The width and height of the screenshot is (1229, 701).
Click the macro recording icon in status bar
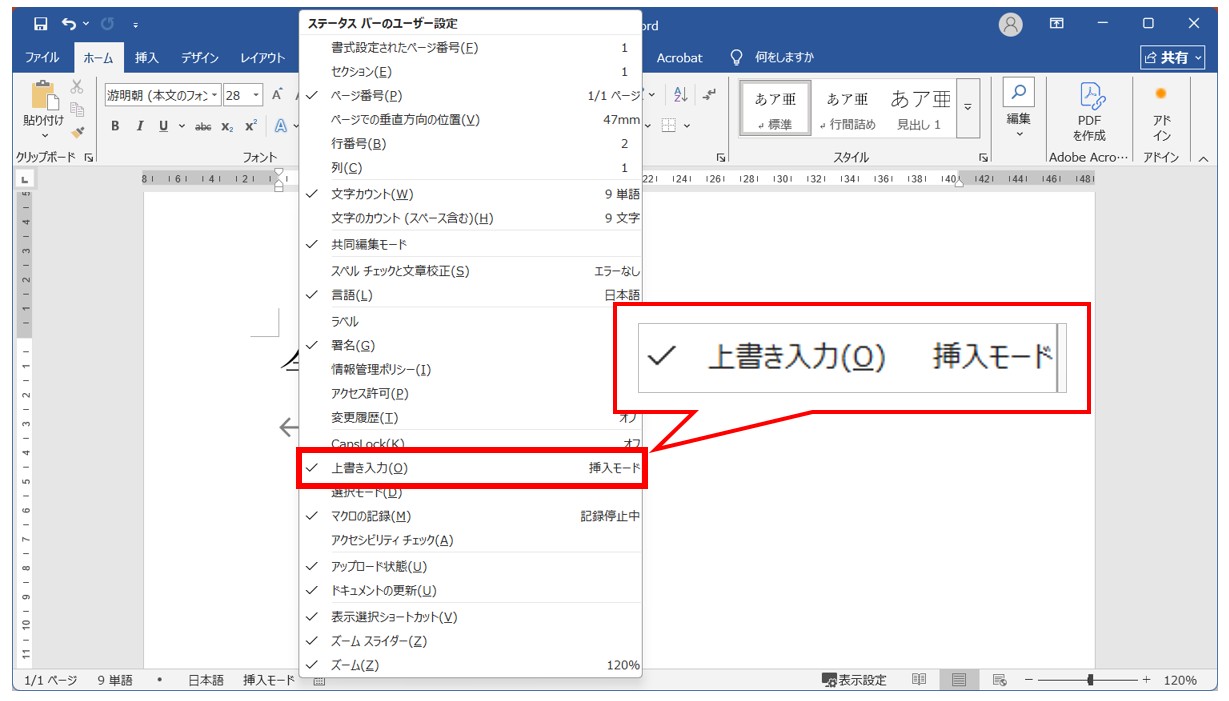319,681
